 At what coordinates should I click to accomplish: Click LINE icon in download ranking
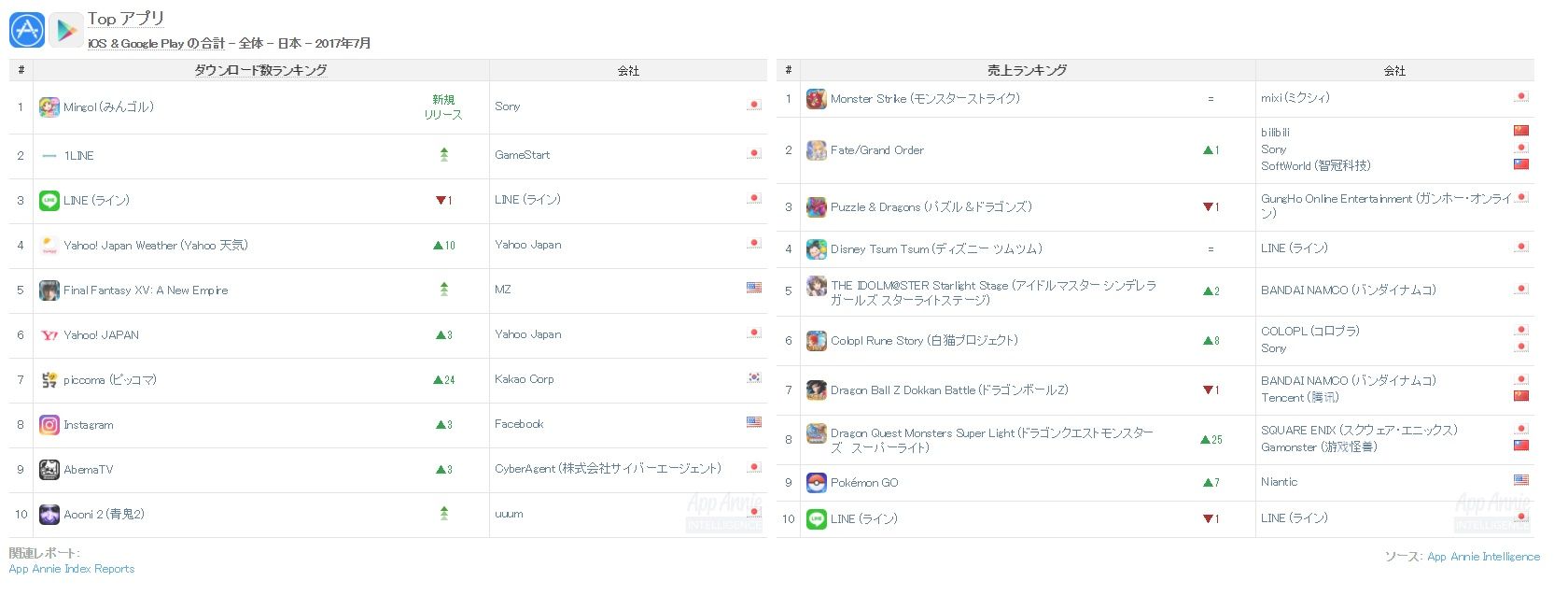pos(49,201)
